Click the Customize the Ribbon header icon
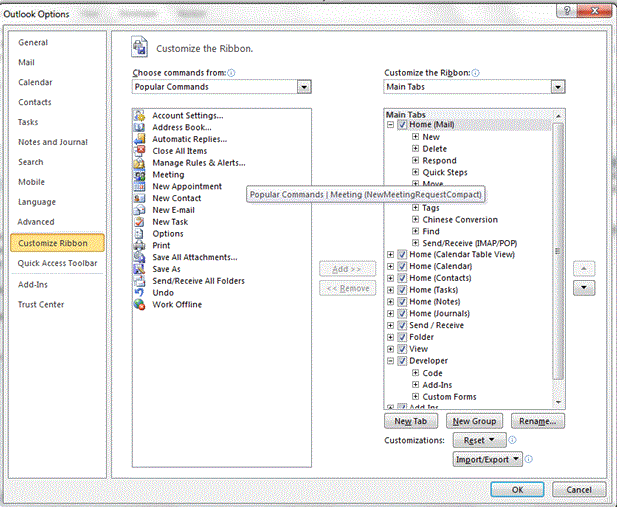The height and width of the screenshot is (507, 617). [x=139, y=47]
